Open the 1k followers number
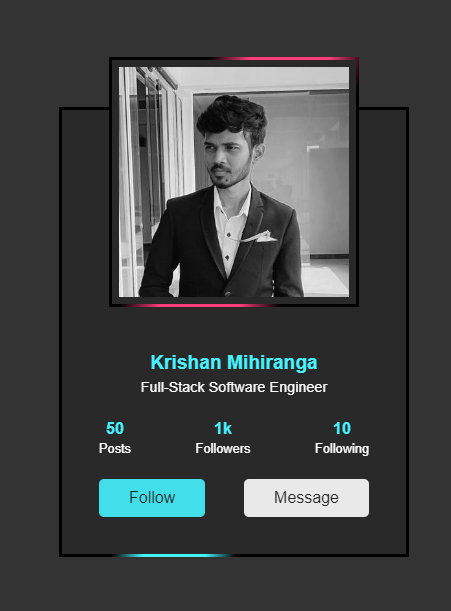451x611 pixels. [223, 428]
